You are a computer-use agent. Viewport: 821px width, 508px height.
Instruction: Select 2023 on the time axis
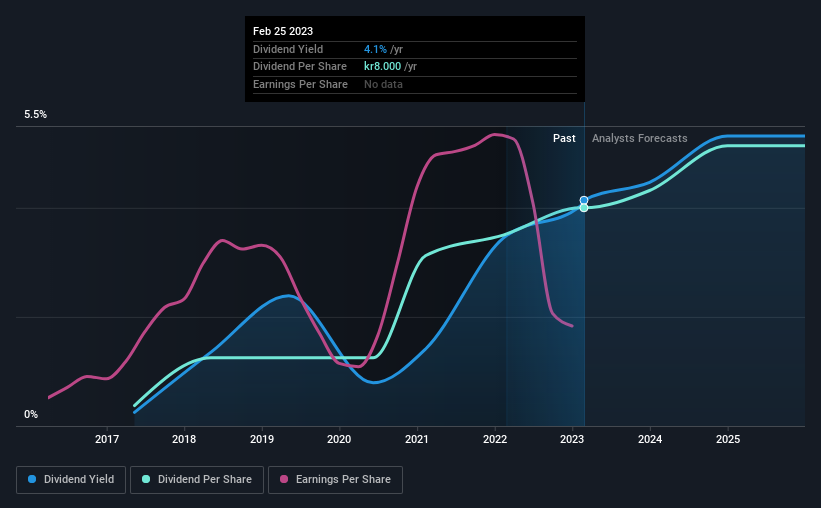pos(572,440)
